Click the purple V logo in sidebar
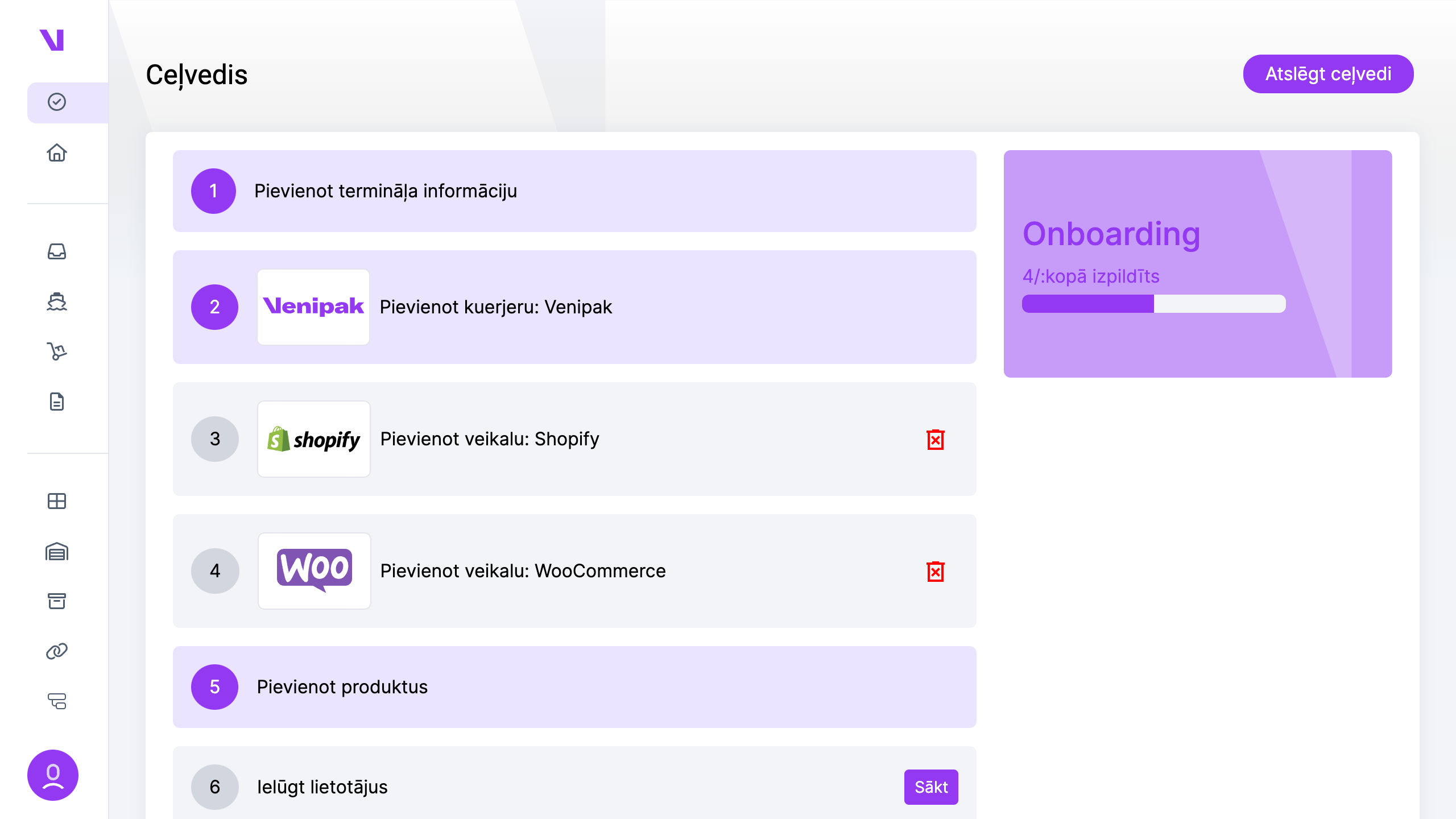Viewport: 1456px width, 819px height. [52, 40]
